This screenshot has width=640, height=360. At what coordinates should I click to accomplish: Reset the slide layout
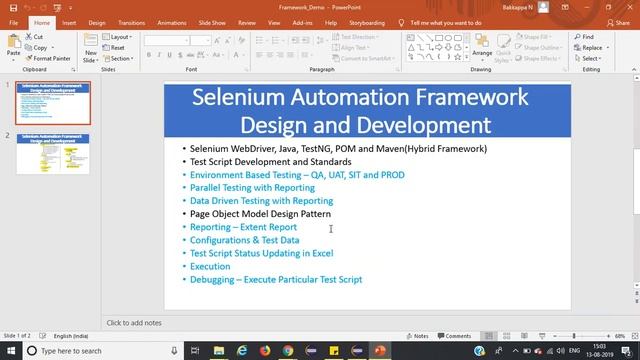pyautogui.click(x=113, y=48)
